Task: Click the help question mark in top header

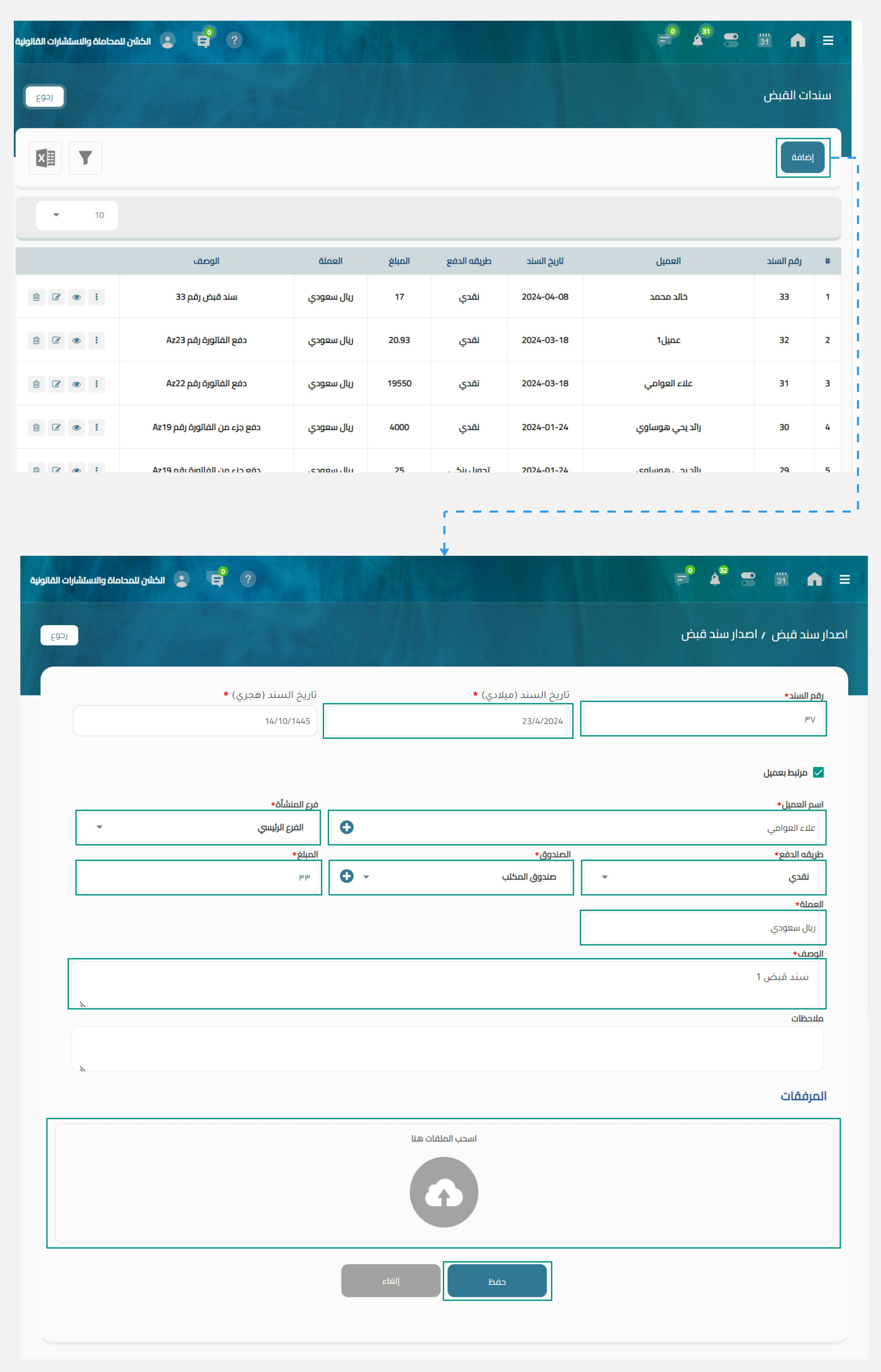Action: (x=234, y=40)
